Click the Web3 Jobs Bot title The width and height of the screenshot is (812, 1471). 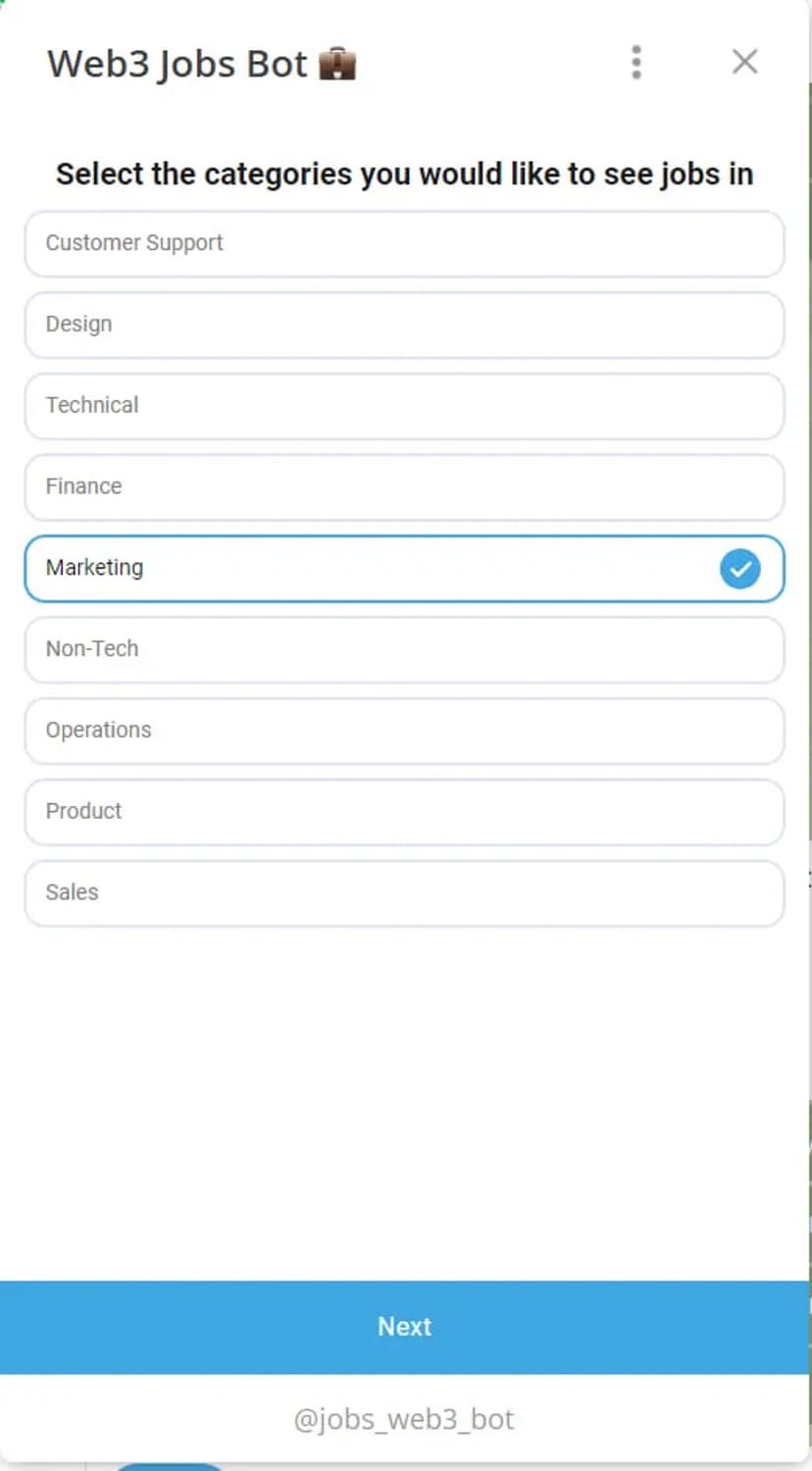[x=177, y=64]
